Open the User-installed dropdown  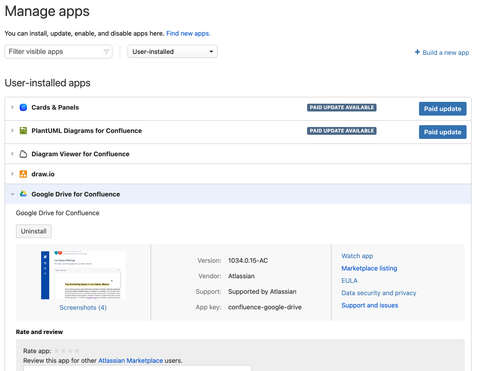[x=172, y=52]
